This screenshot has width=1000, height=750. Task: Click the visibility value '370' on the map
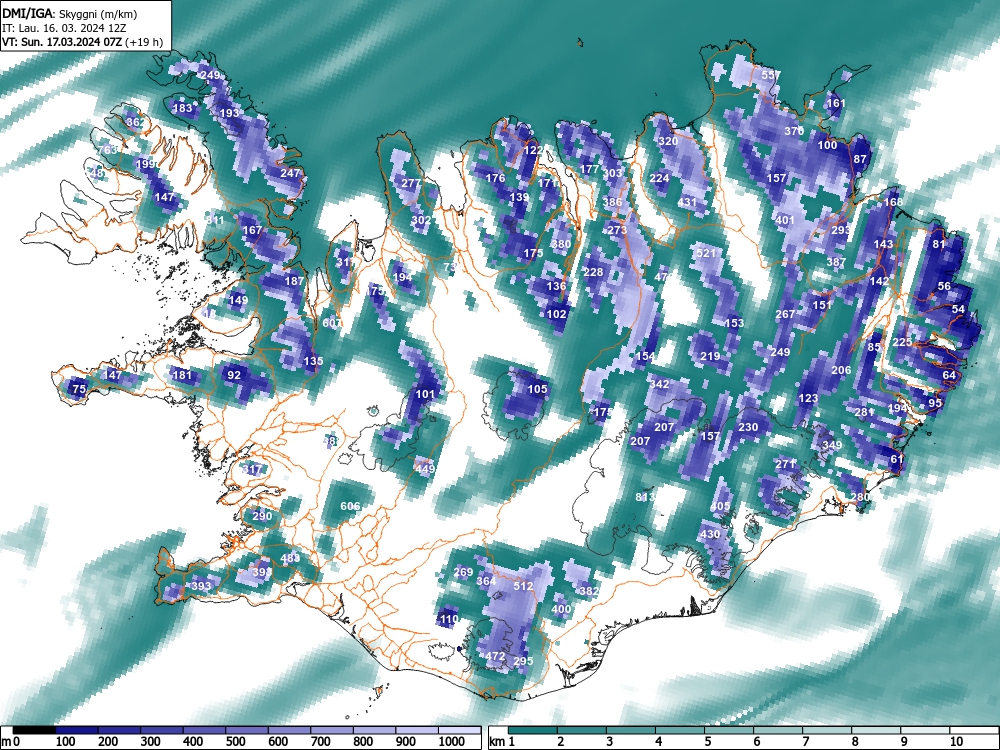point(794,131)
